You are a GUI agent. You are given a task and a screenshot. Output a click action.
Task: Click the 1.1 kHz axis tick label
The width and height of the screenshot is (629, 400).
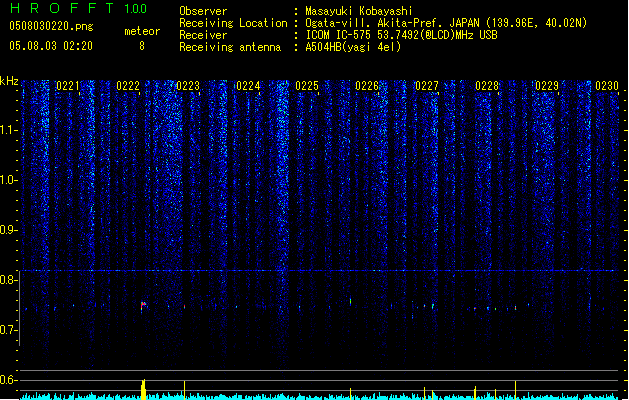click(9, 130)
